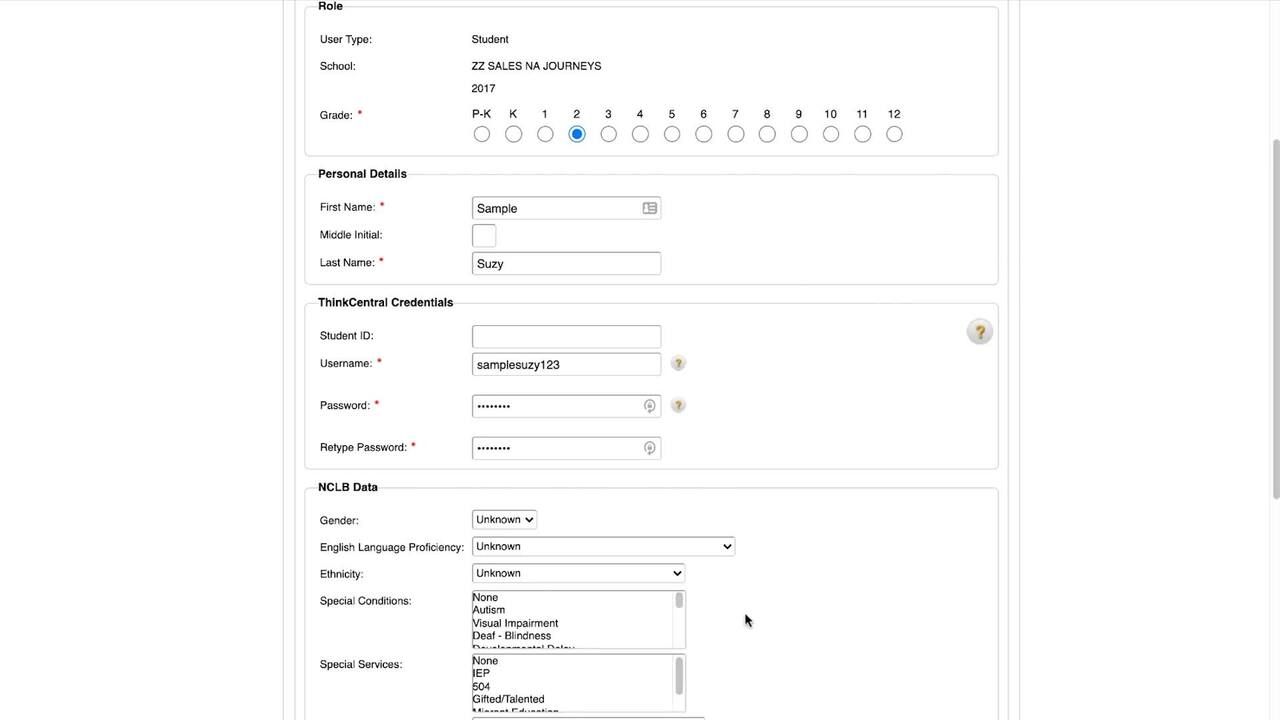Open the Gender dropdown
This screenshot has width=1280, height=720.
(x=504, y=520)
